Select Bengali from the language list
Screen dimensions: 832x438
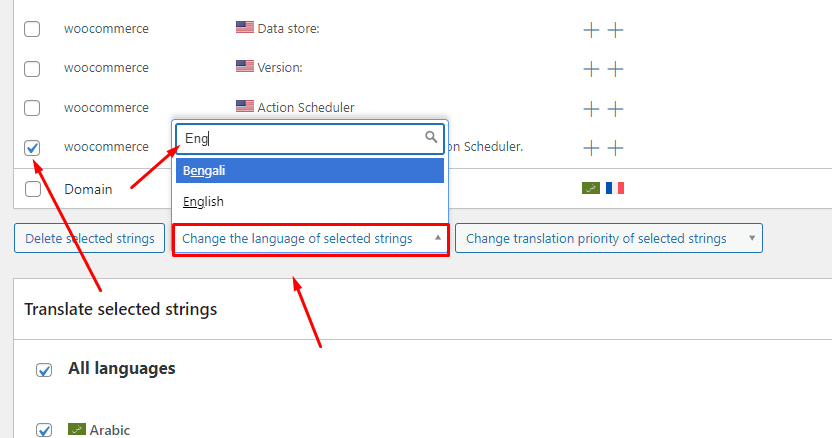pos(310,170)
